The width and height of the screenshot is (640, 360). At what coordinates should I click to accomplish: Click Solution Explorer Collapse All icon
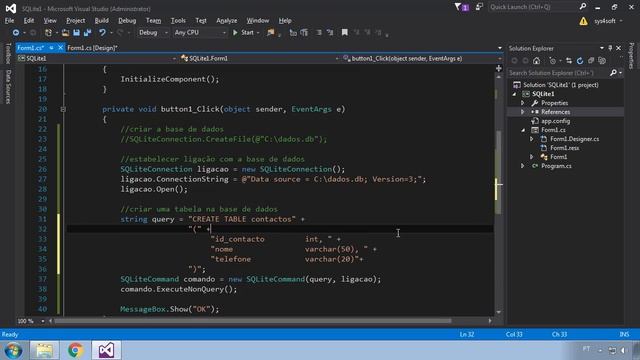591,61
